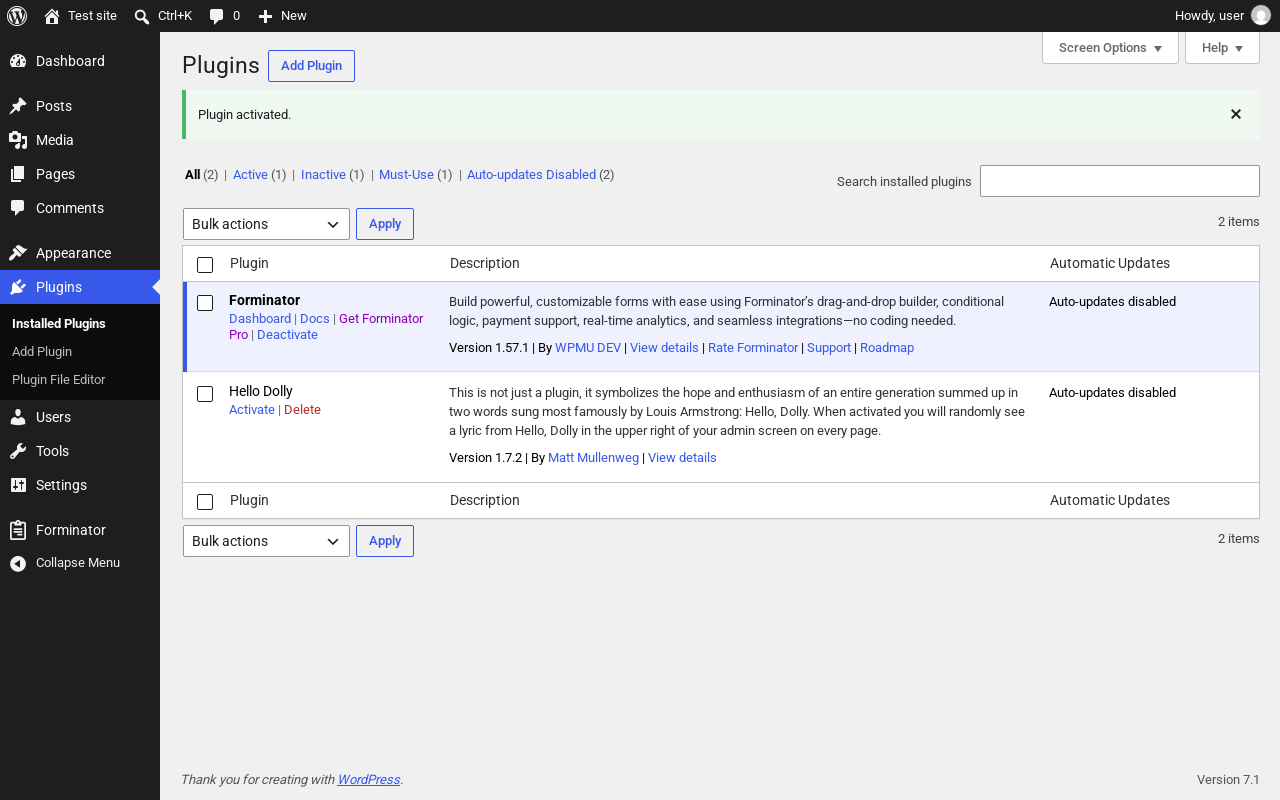Click the Comments bubble icon in sidebar
1280x800 pixels.
pyautogui.click(x=18, y=208)
